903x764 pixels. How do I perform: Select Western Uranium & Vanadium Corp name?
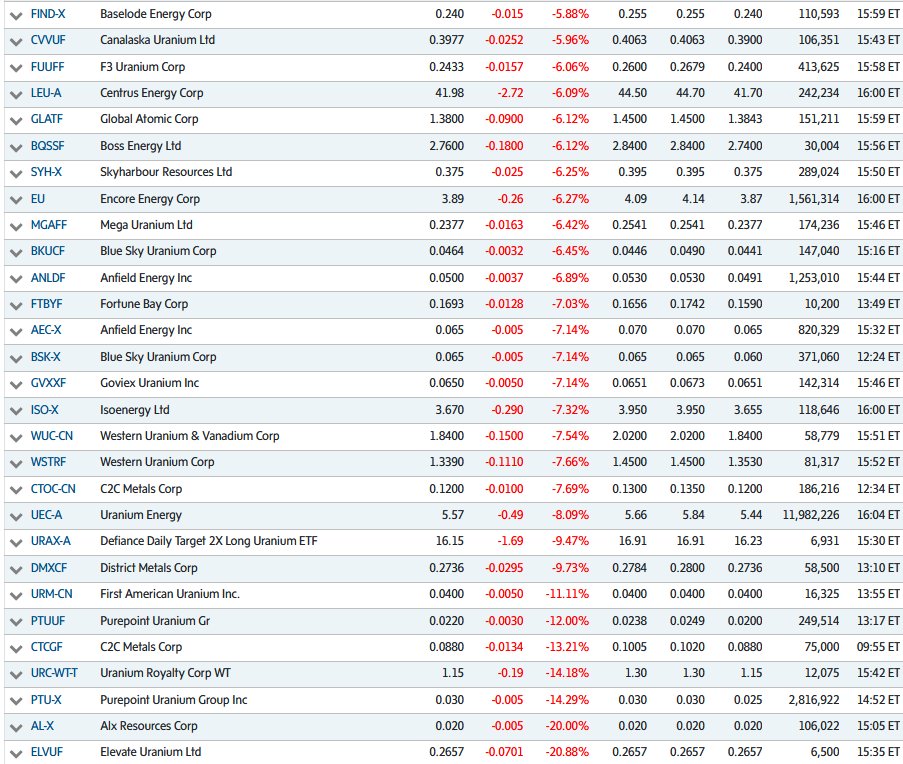pyautogui.click(x=189, y=436)
